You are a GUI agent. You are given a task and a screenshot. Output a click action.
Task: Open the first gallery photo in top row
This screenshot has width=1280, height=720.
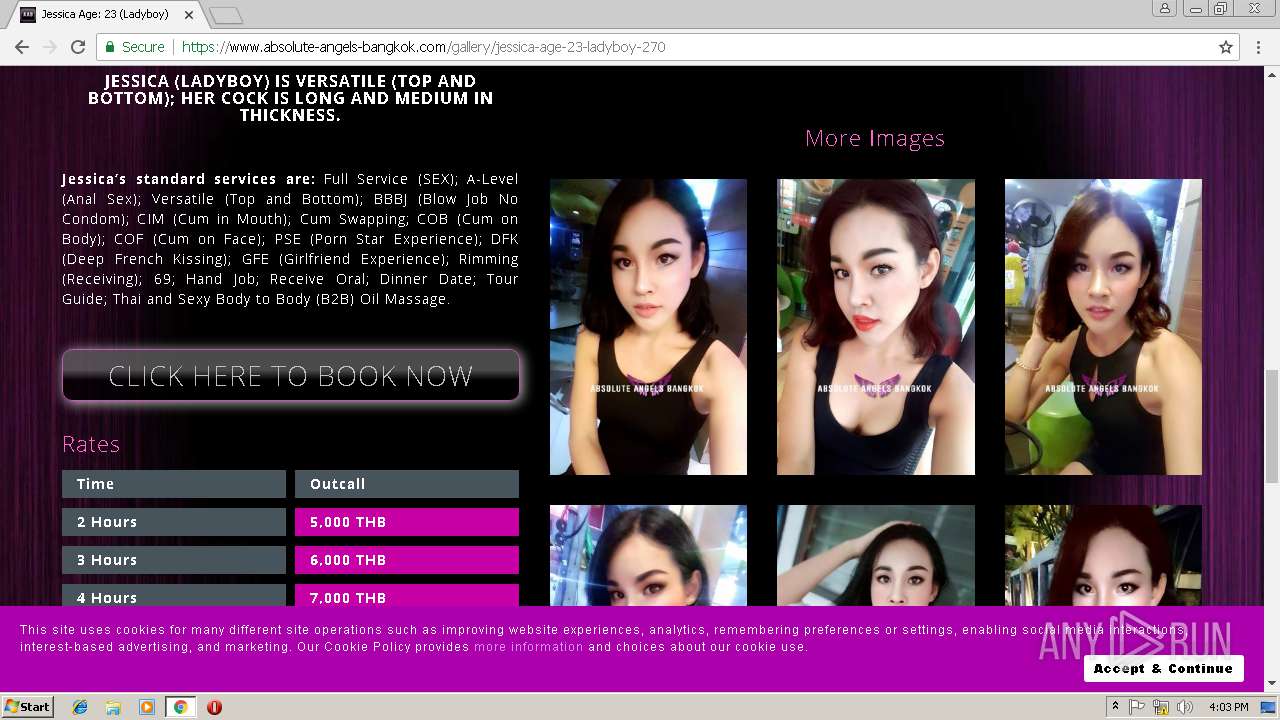pos(648,327)
